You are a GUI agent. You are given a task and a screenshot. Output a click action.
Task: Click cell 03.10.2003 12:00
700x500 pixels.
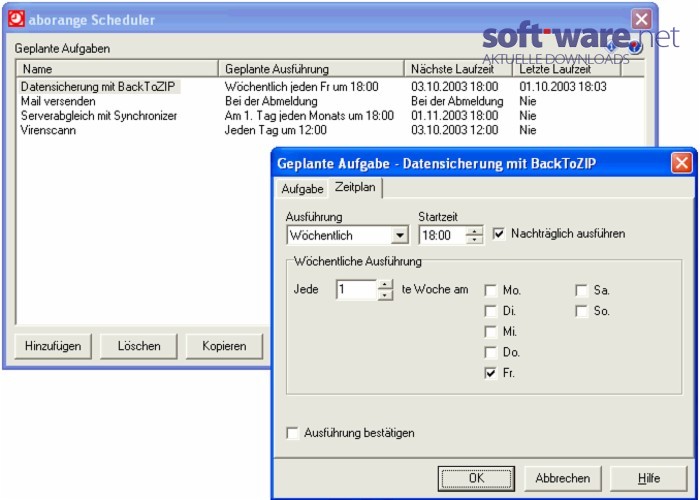coord(454,130)
